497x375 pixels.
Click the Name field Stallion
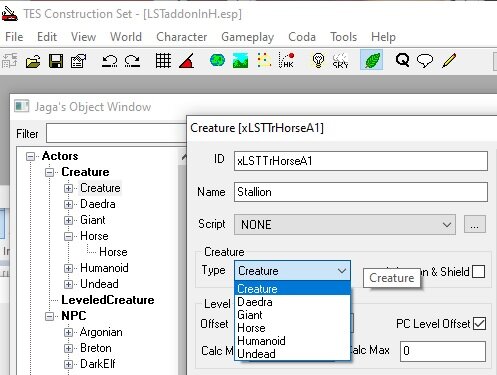(361, 192)
